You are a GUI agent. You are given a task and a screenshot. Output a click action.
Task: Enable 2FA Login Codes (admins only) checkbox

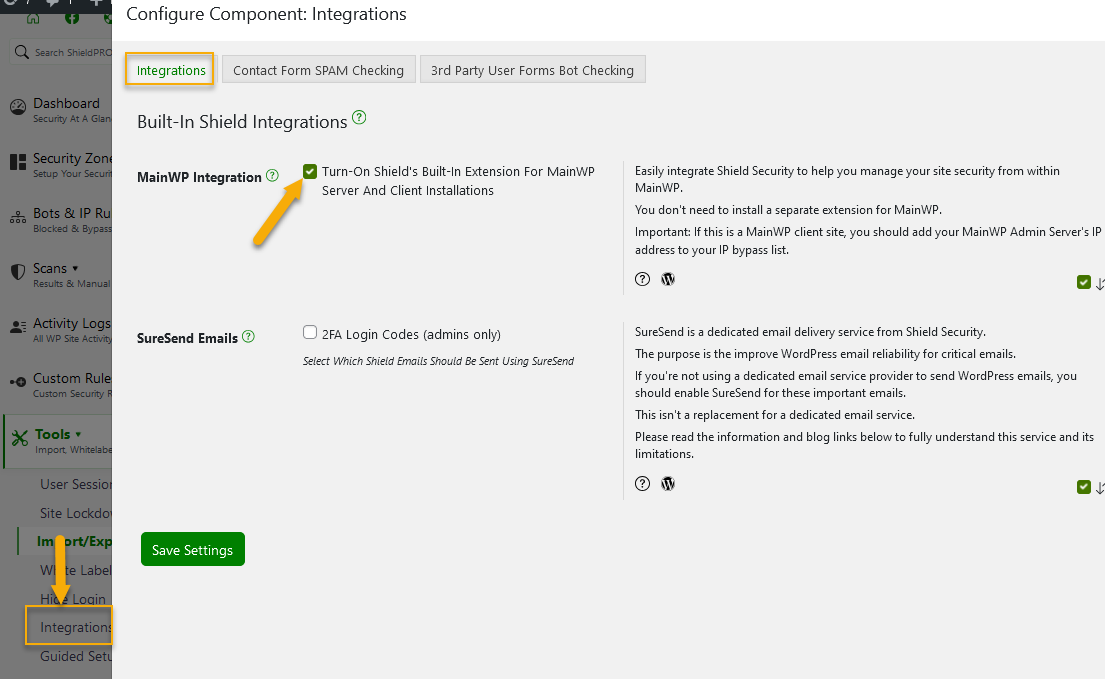pos(309,332)
